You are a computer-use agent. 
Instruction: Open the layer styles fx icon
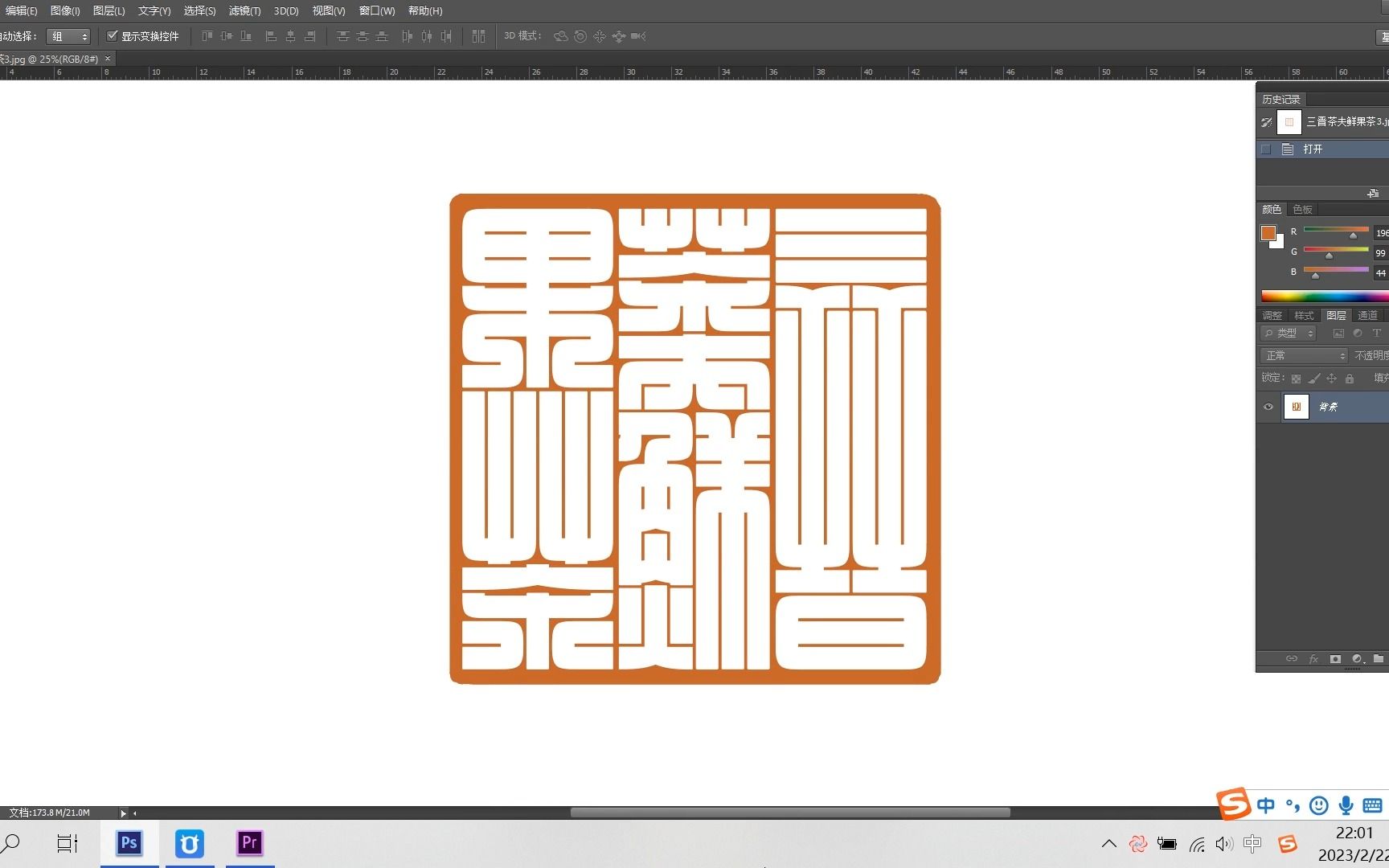point(1313,658)
